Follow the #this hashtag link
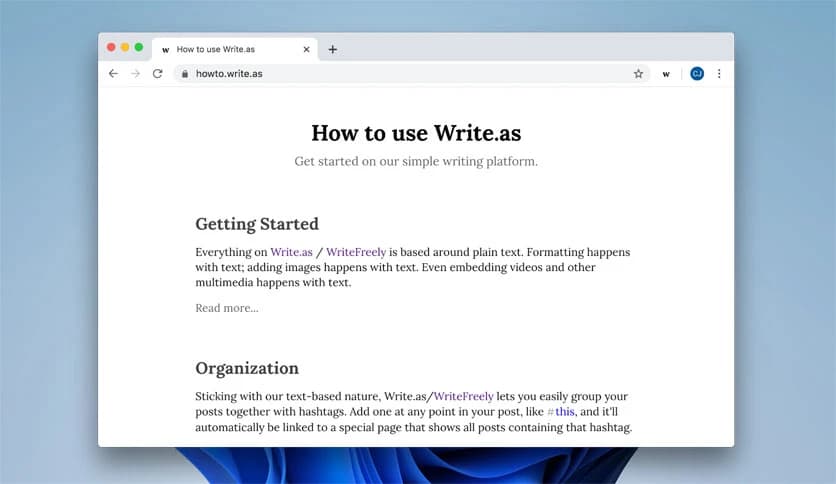Screen dimensions: 836x484 click(561, 412)
